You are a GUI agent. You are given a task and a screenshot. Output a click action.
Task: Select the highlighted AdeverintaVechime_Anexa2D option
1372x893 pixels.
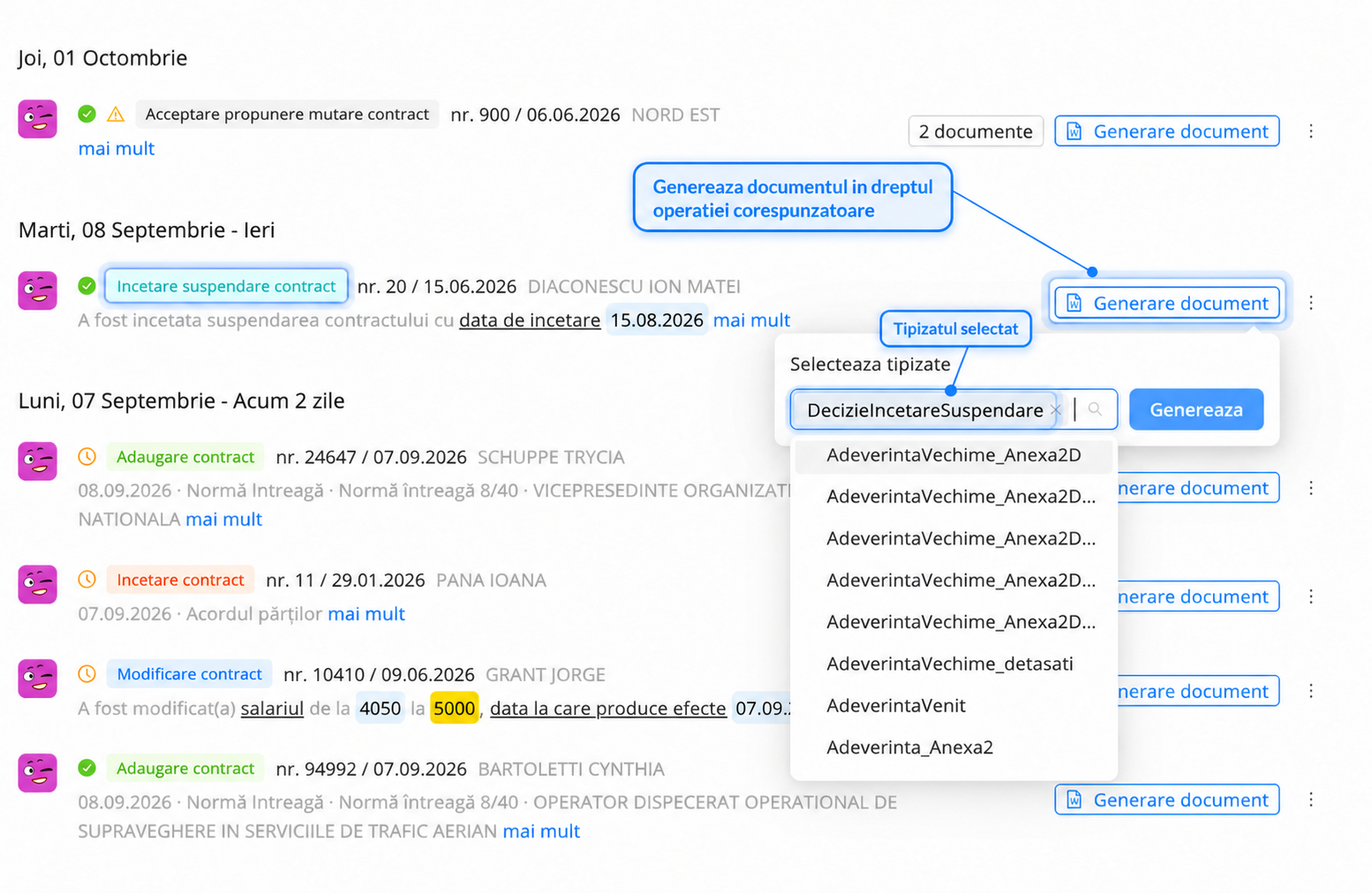point(954,455)
